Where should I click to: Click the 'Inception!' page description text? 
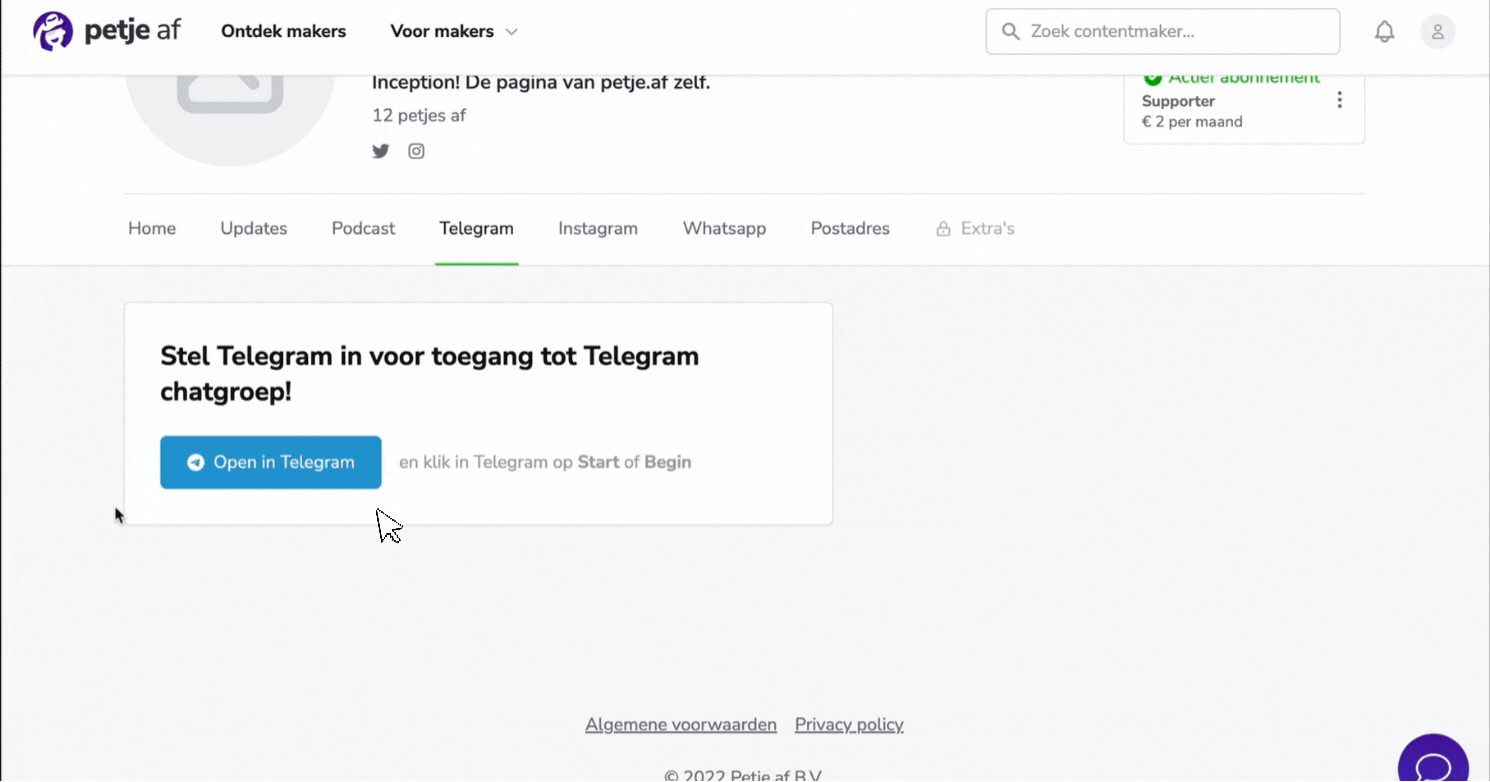[541, 83]
